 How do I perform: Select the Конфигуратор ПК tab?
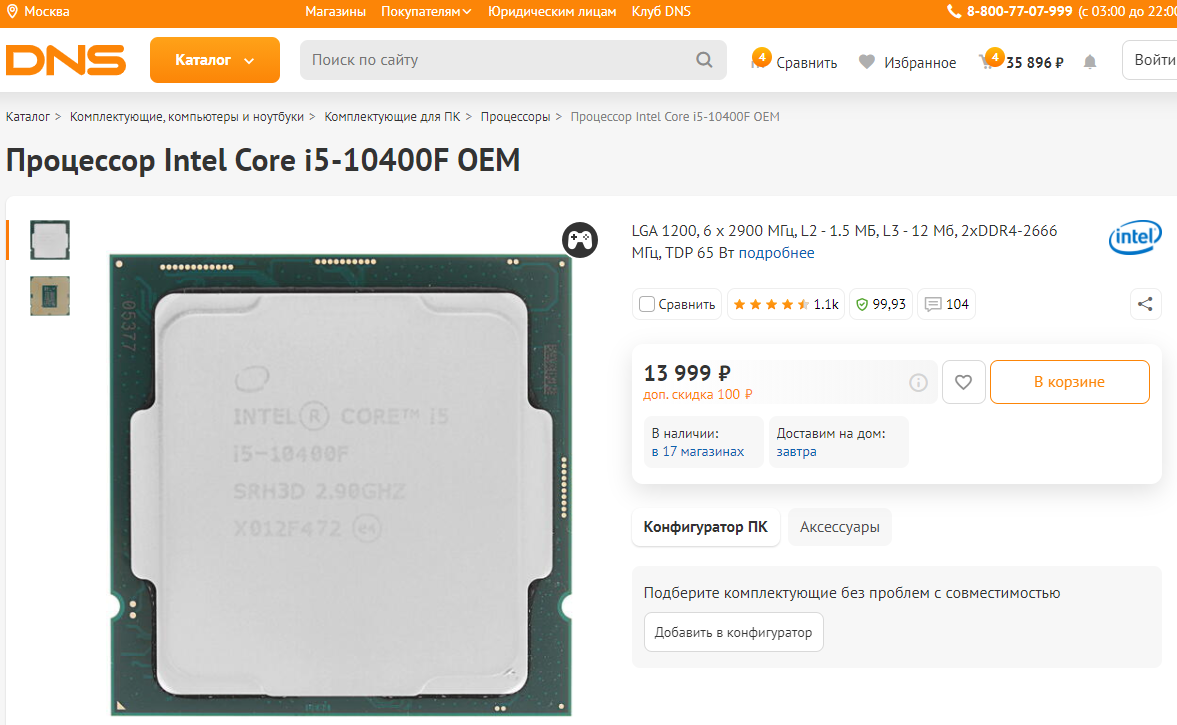[x=706, y=527]
